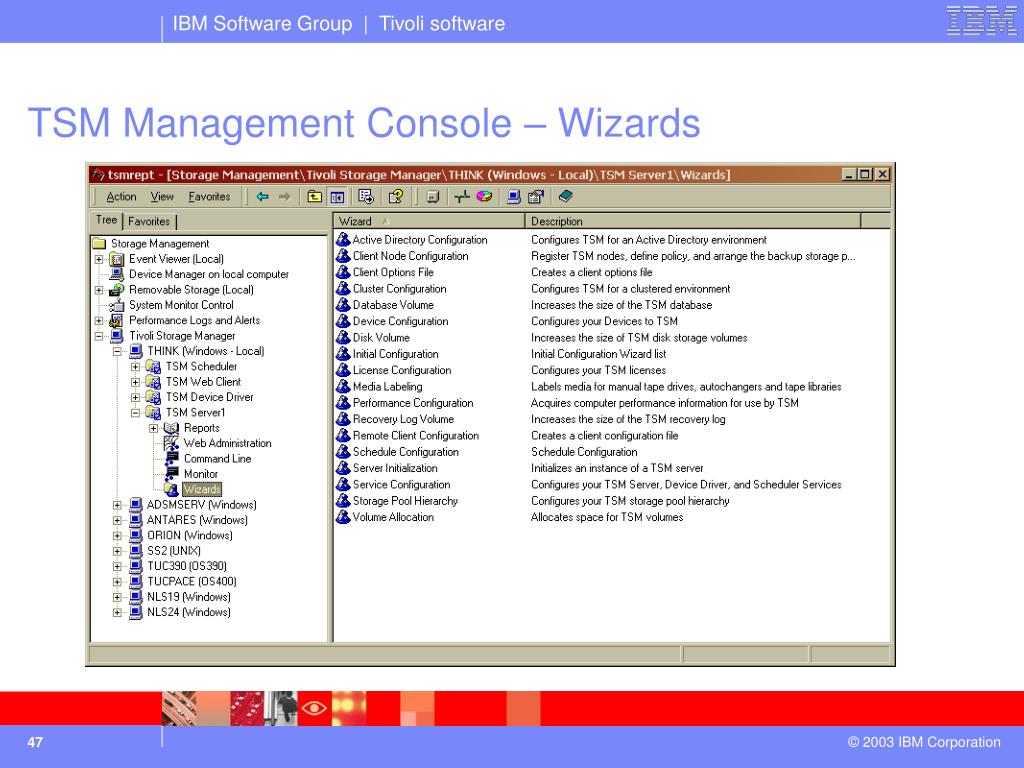The width and height of the screenshot is (1024, 768).
Task: Click the Export List toolbar icon
Action: click(366, 197)
